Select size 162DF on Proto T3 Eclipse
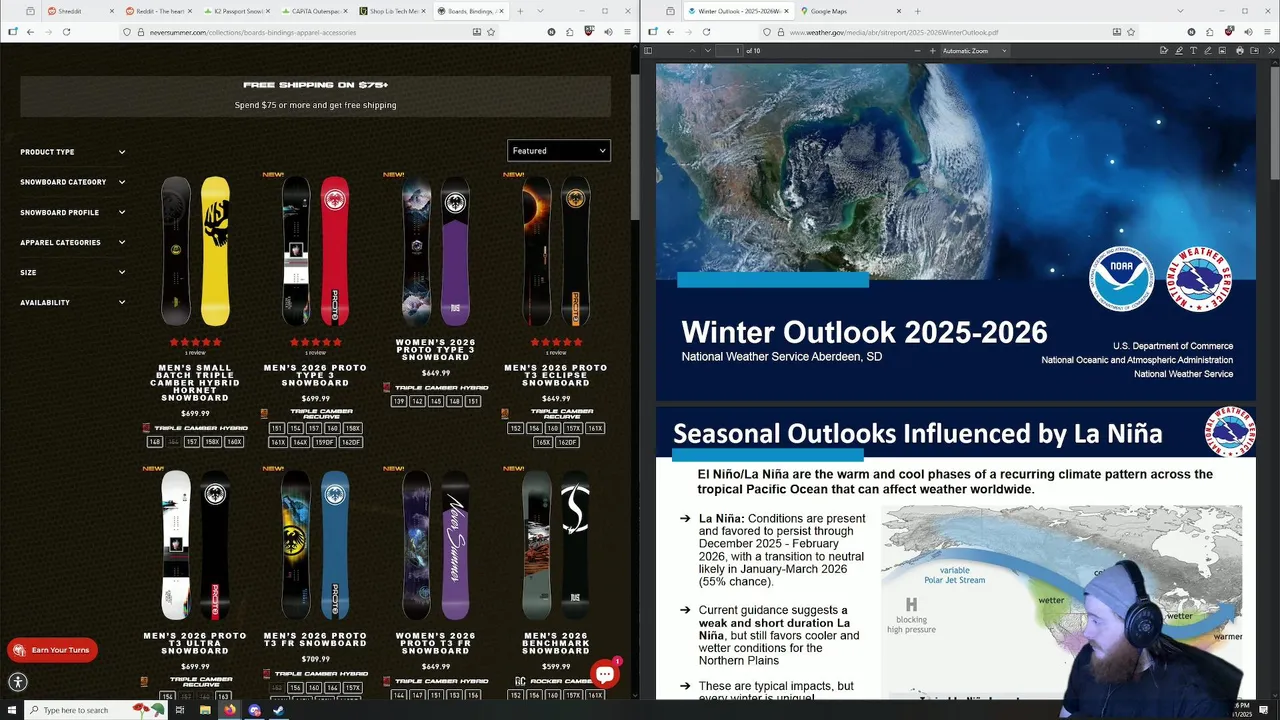This screenshot has width=1280, height=720. click(x=568, y=442)
